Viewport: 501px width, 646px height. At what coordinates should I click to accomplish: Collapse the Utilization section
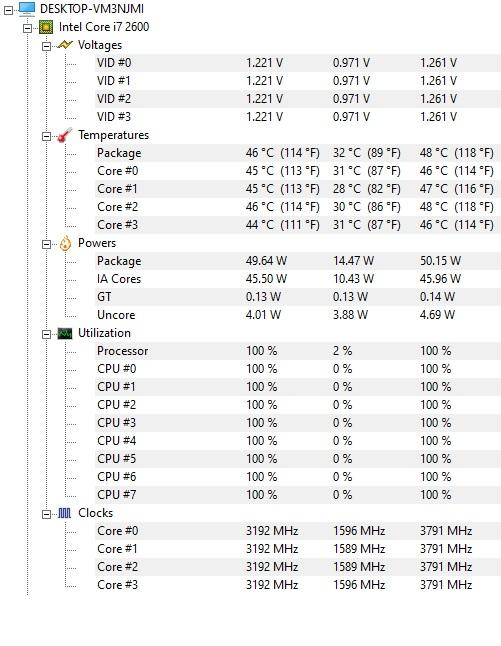pos(47,335)
